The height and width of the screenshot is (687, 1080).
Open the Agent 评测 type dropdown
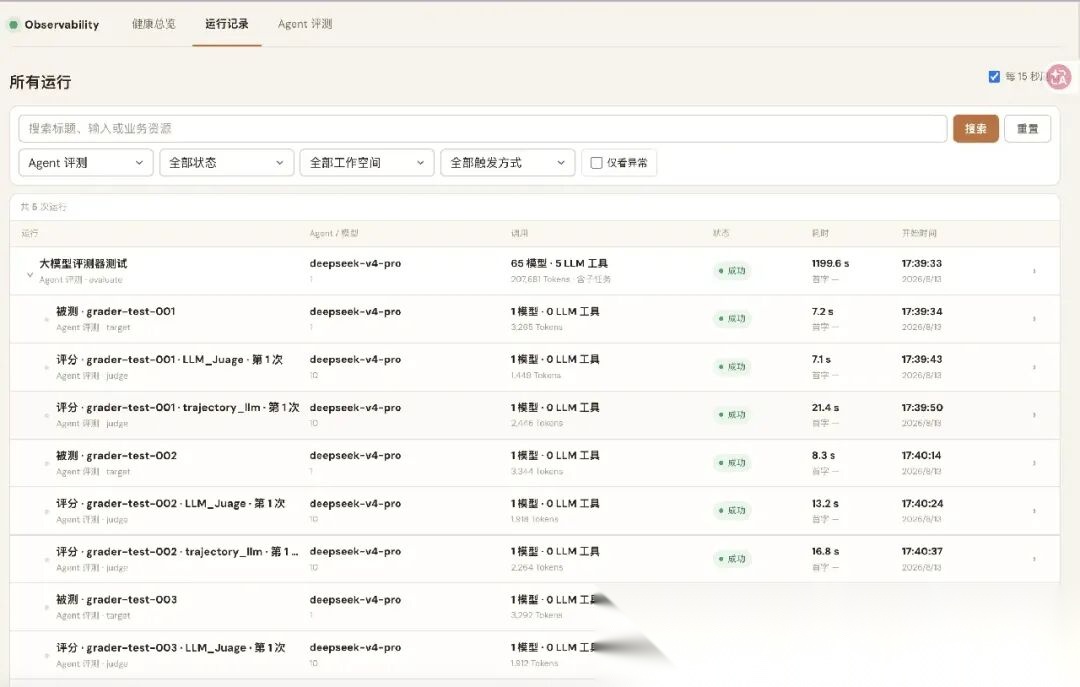click(85, 163)
